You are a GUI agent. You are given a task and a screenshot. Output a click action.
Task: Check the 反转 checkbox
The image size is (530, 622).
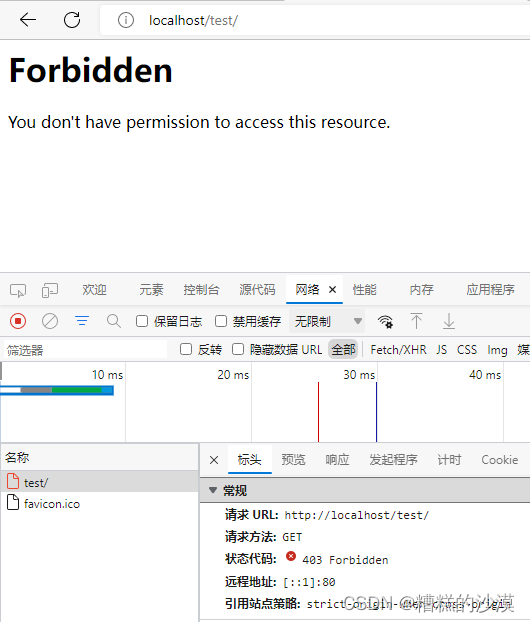coord(186,349)
